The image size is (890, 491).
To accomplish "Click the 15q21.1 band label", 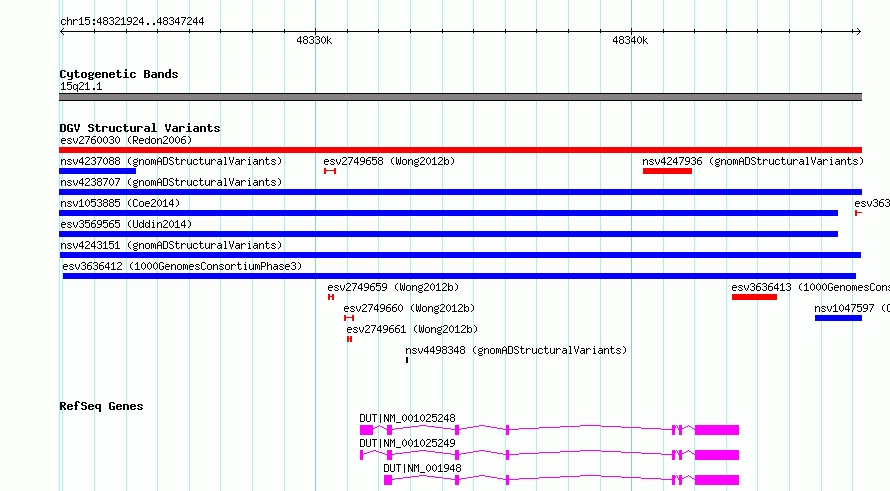I will 81,86.
